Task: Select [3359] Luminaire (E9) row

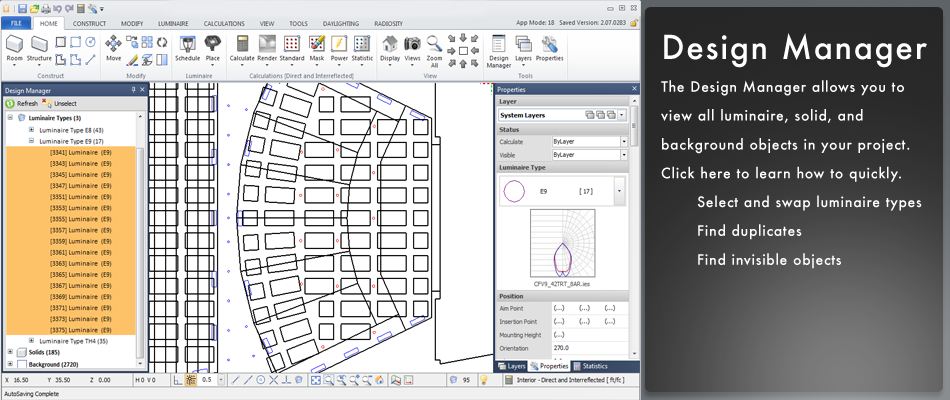Action: [x=70, y=241]
